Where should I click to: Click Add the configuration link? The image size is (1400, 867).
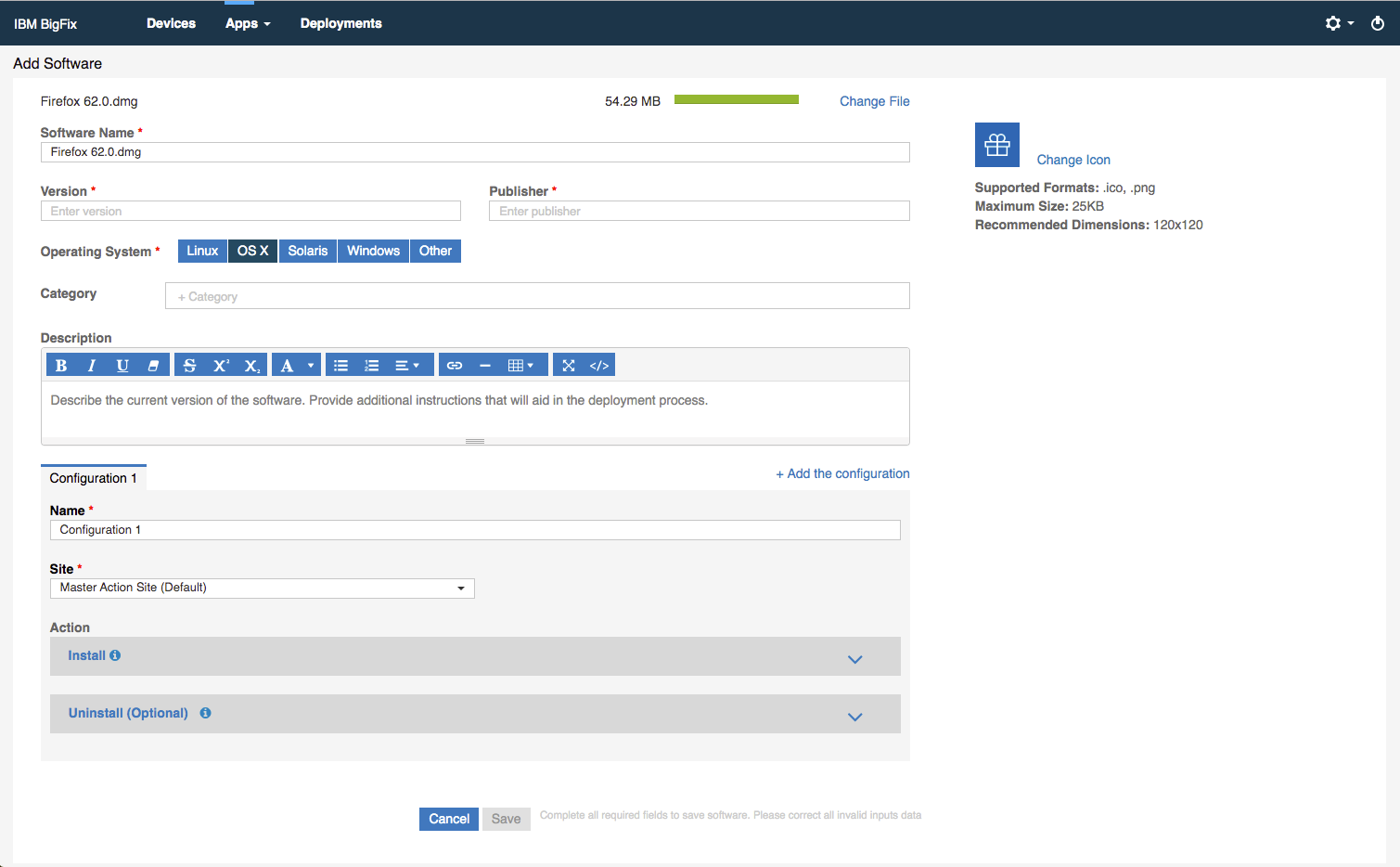842,473
